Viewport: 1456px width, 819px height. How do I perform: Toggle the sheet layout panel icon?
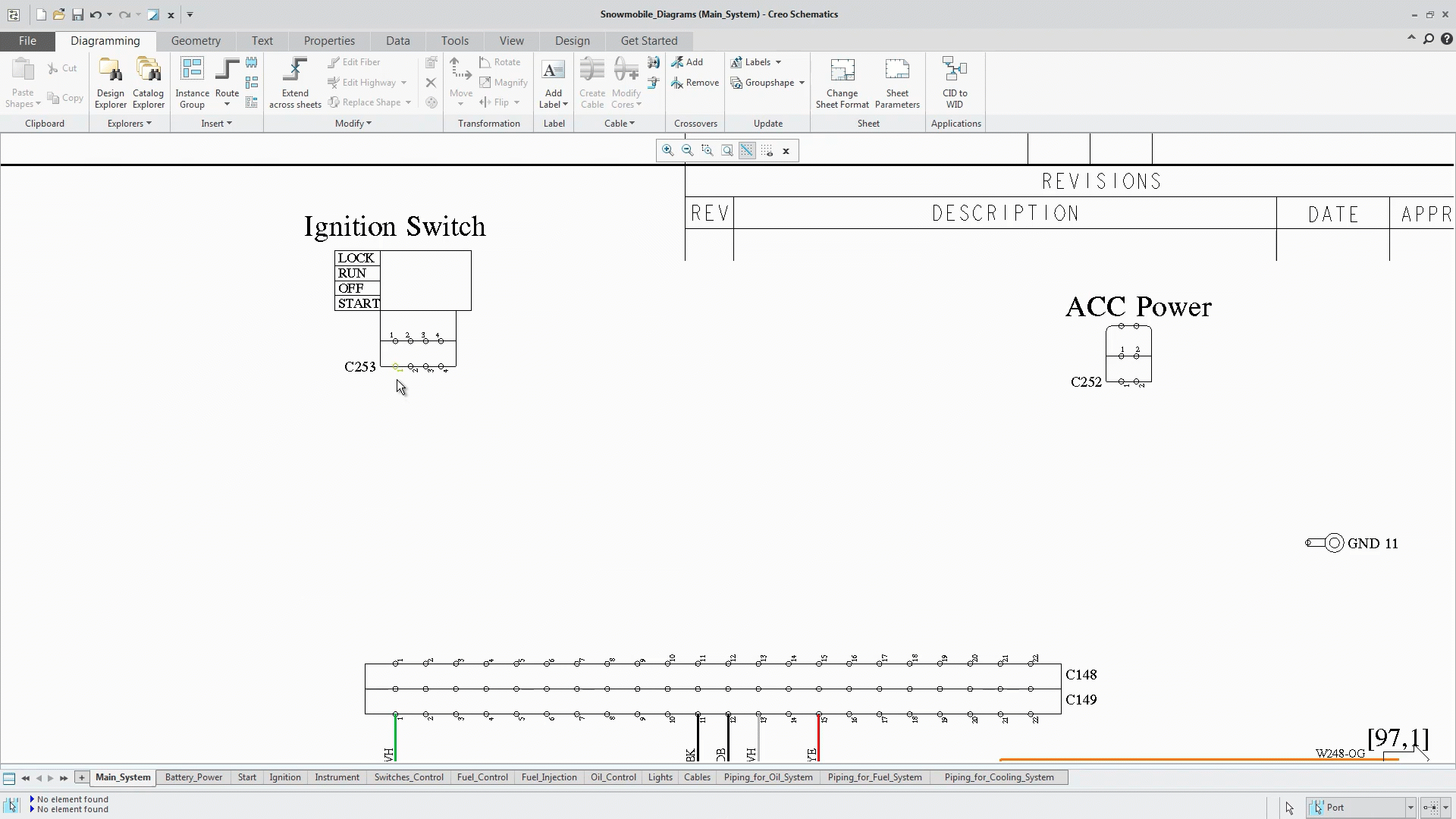9,778
